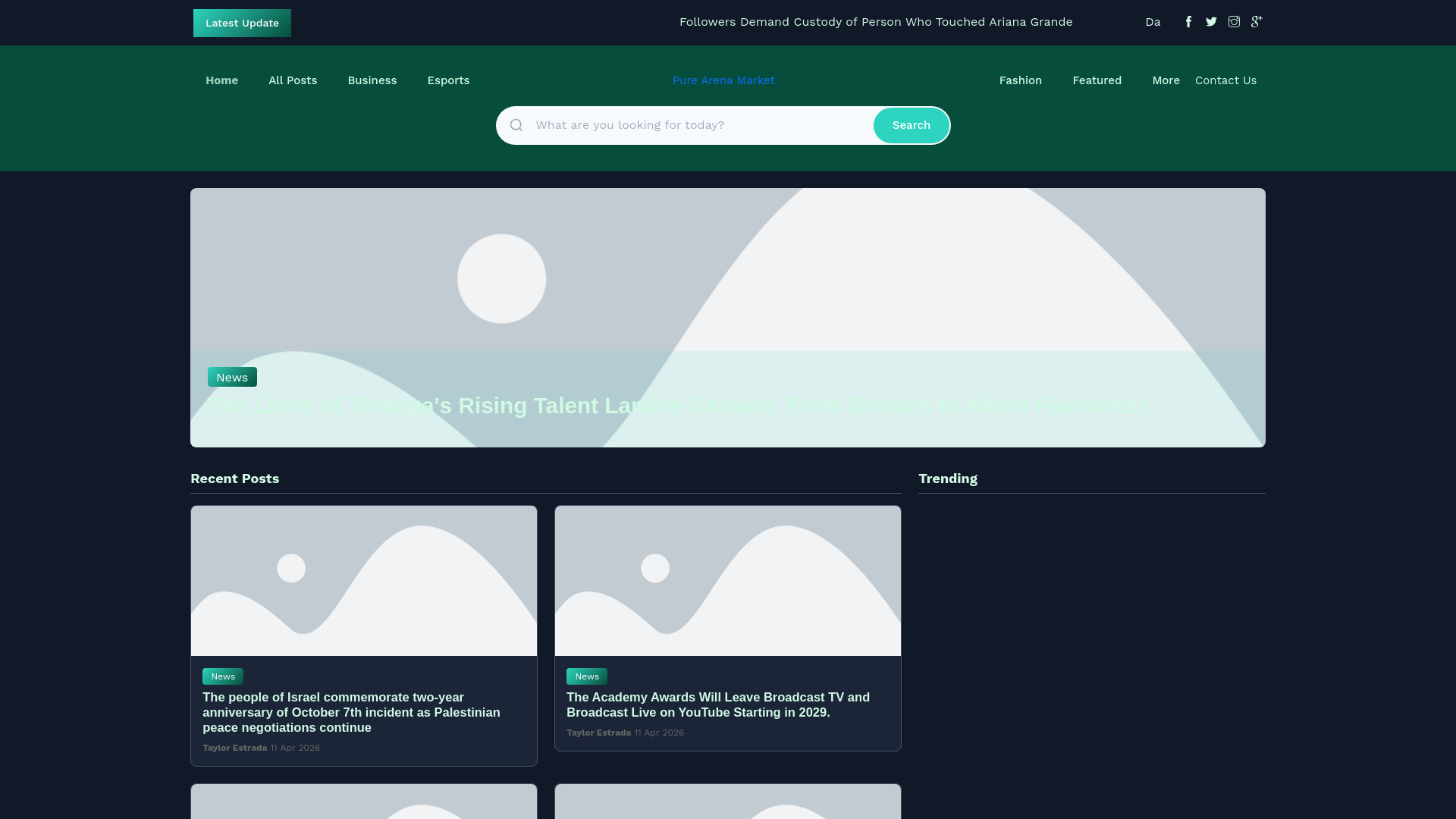This screenshot has width=1456, height=819.
Task: Expand the More menu
Action: (1166, 80)
